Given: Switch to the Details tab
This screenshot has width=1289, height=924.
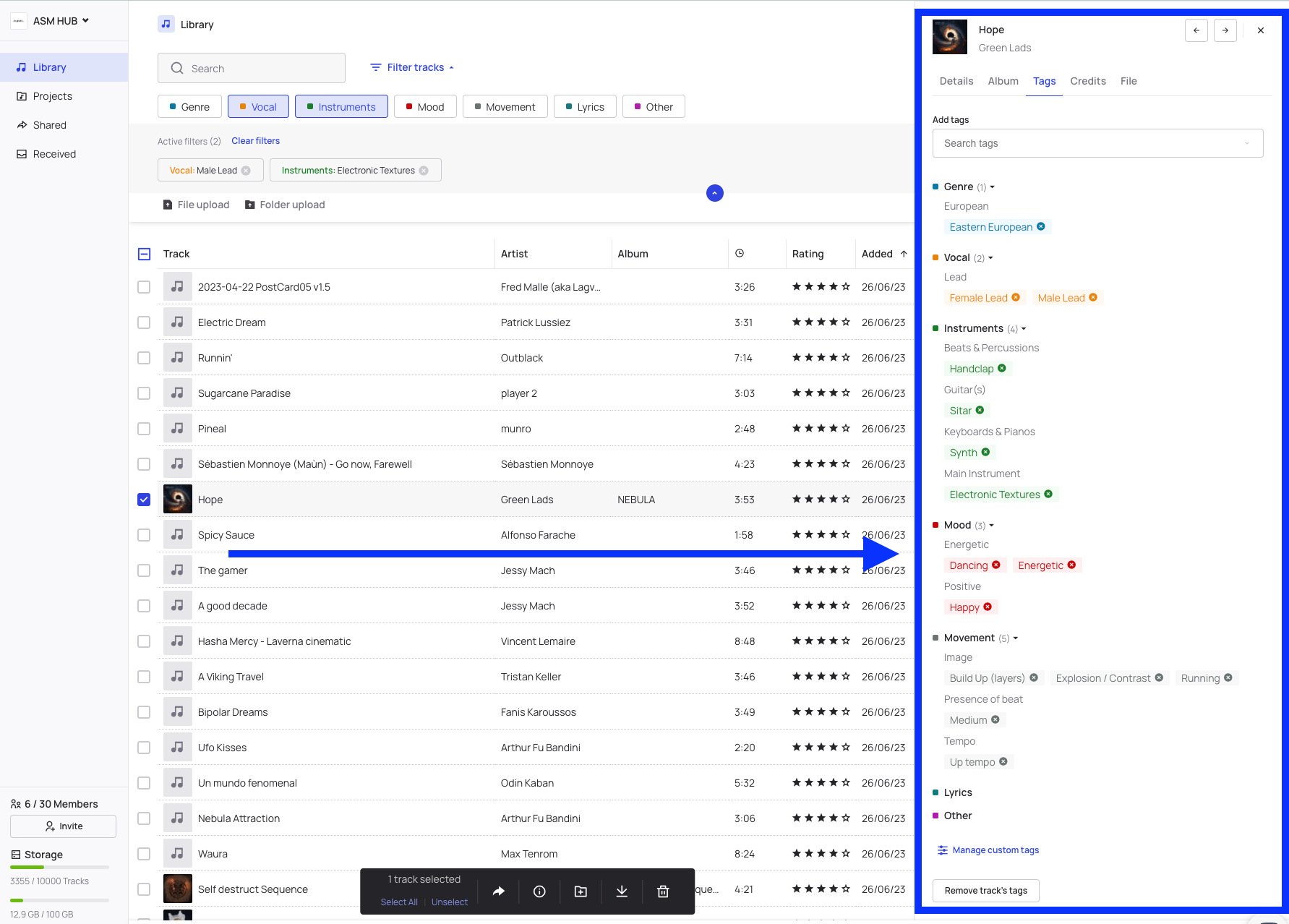Looking at the screenshot, I should [956, 81].
